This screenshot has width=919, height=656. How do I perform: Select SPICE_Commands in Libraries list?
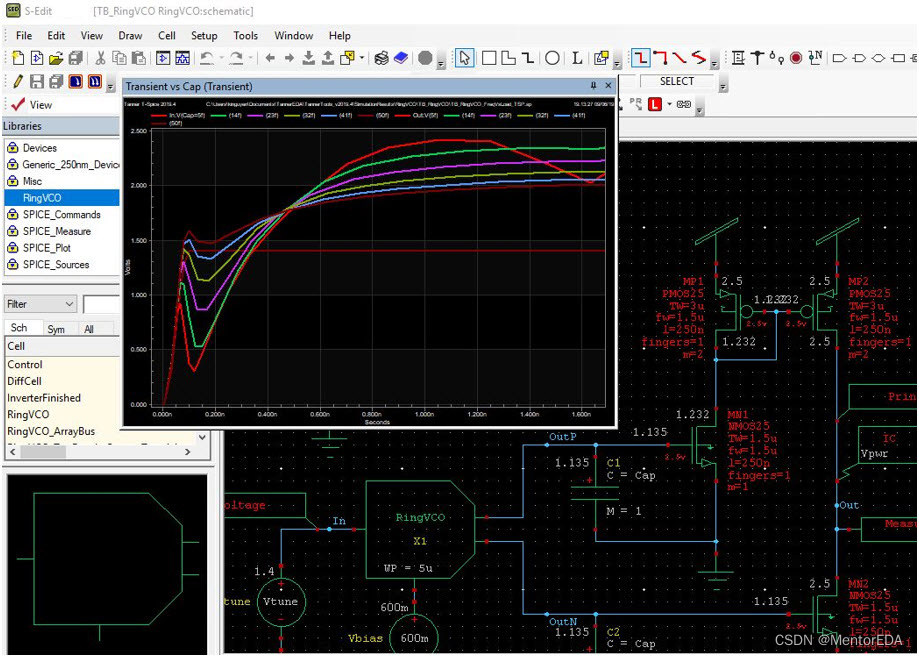(x=61, y=215)
